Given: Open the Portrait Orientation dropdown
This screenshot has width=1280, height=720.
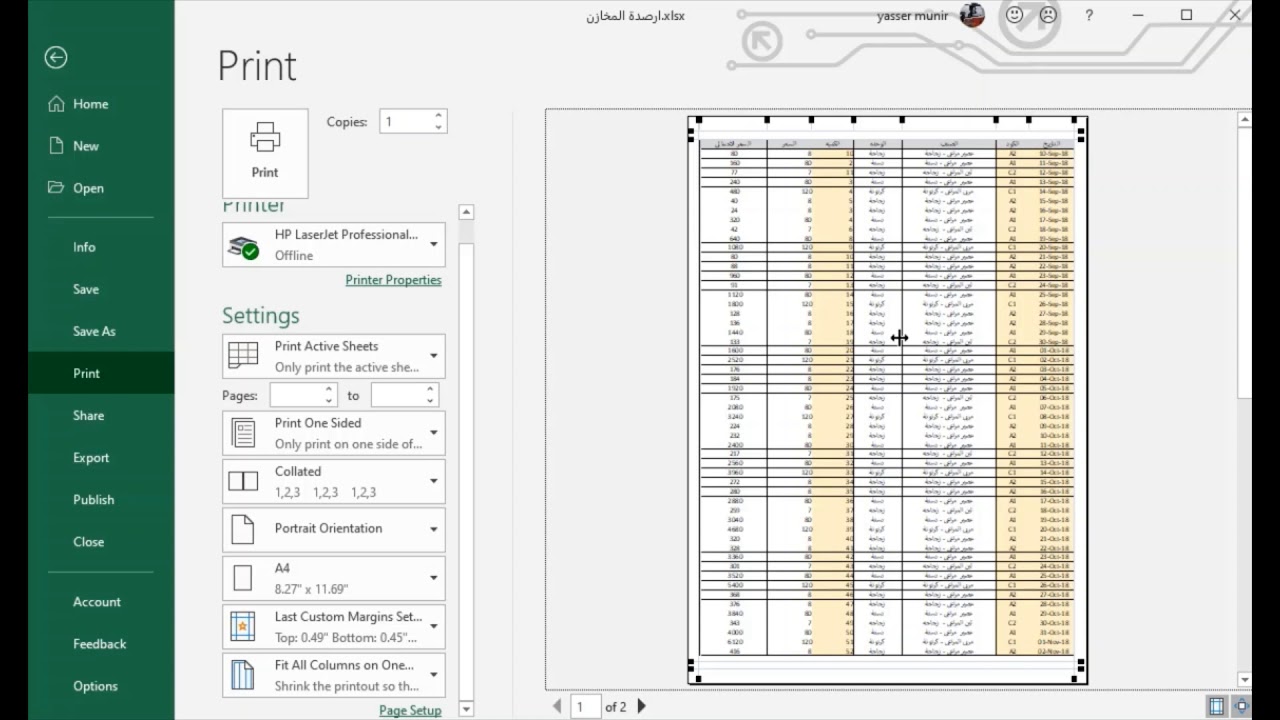Looking at the screenshot, I should pyautogui.click(x=334, y=529).
